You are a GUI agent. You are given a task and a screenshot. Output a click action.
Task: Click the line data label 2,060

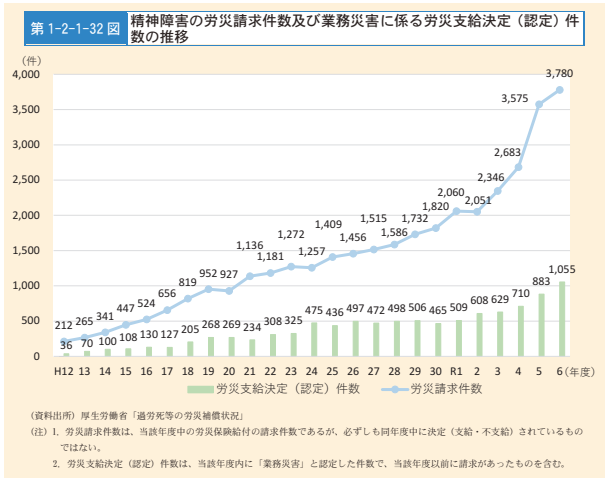point(451,192)
